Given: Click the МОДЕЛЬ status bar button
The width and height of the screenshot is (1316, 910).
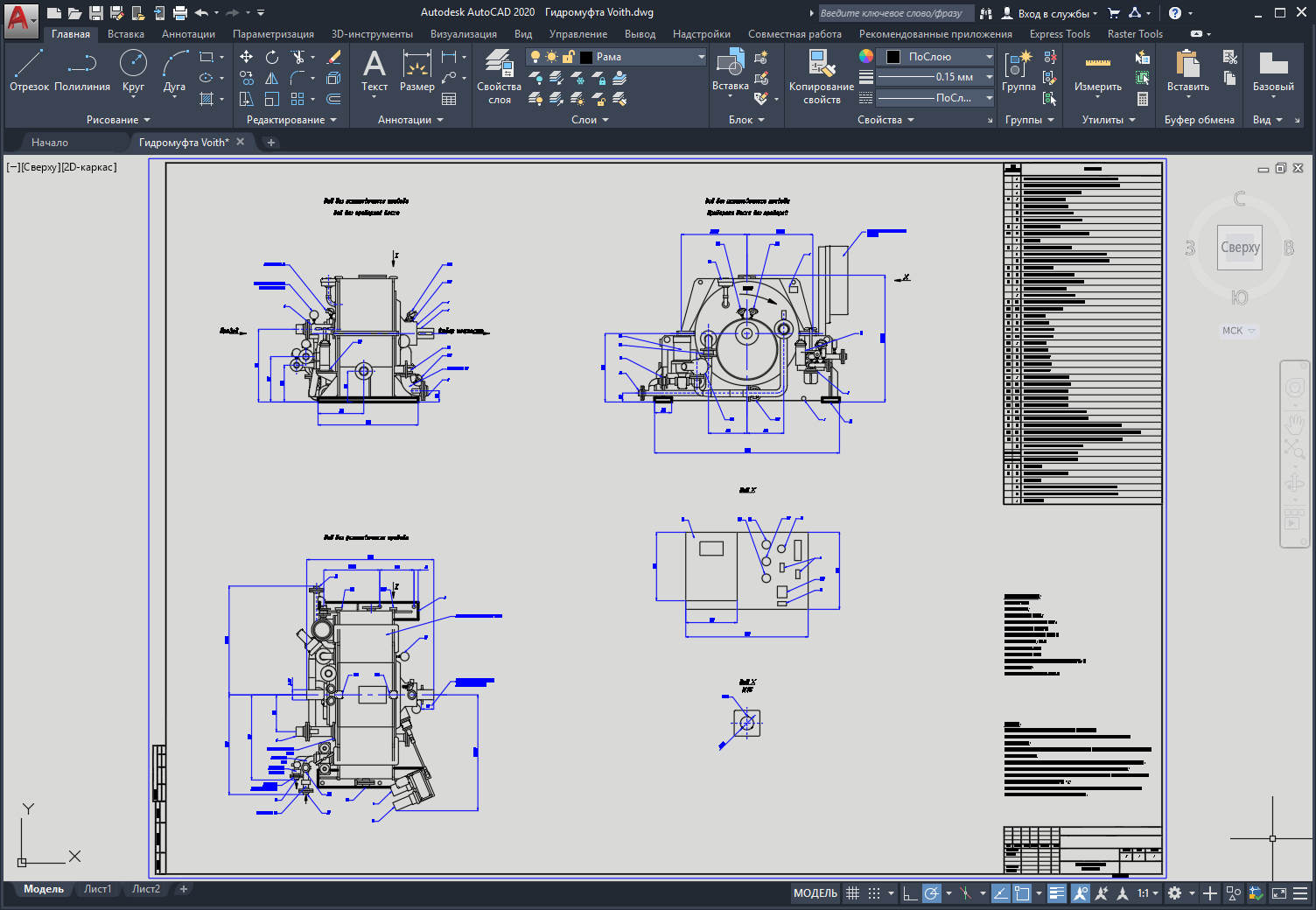Looking at the screenshot, I should pos(815,893).
